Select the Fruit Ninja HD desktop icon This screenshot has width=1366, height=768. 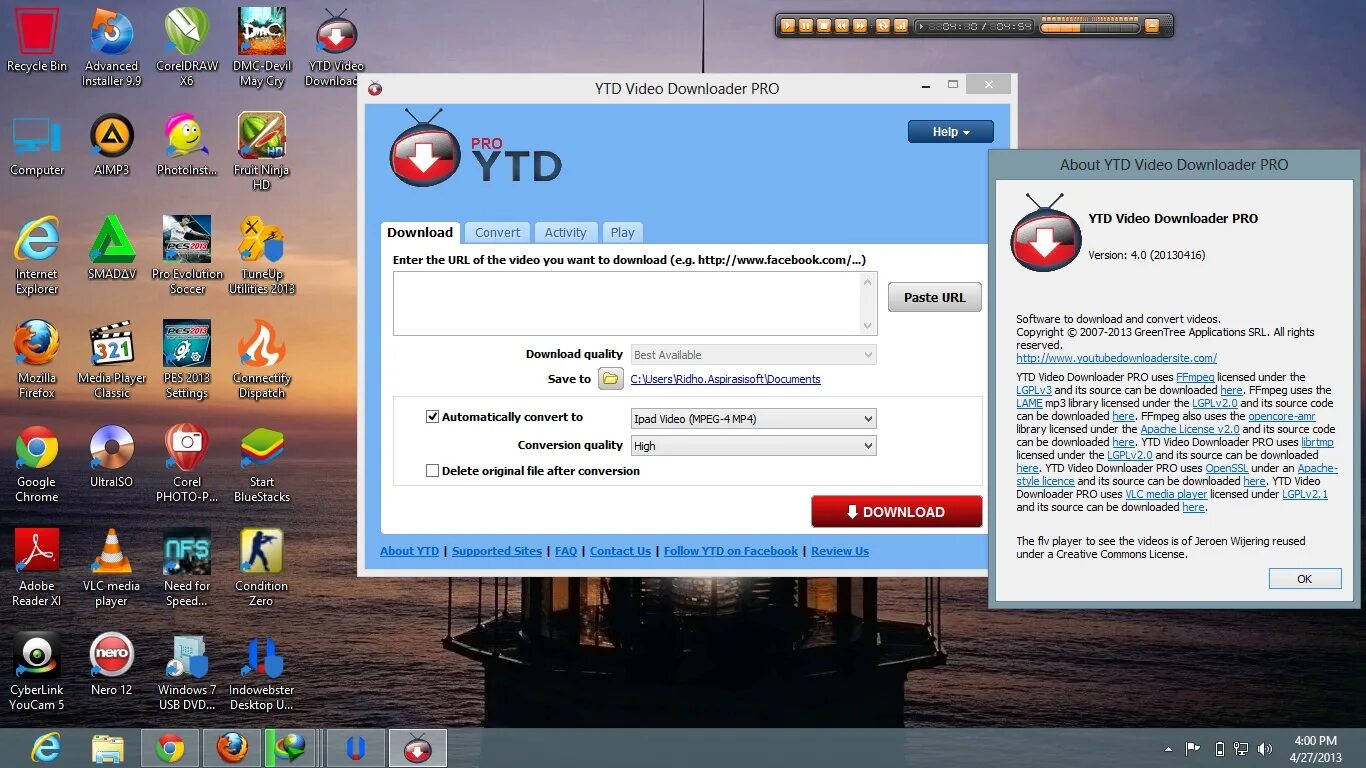pyautogui.click(x=262, y=151)
